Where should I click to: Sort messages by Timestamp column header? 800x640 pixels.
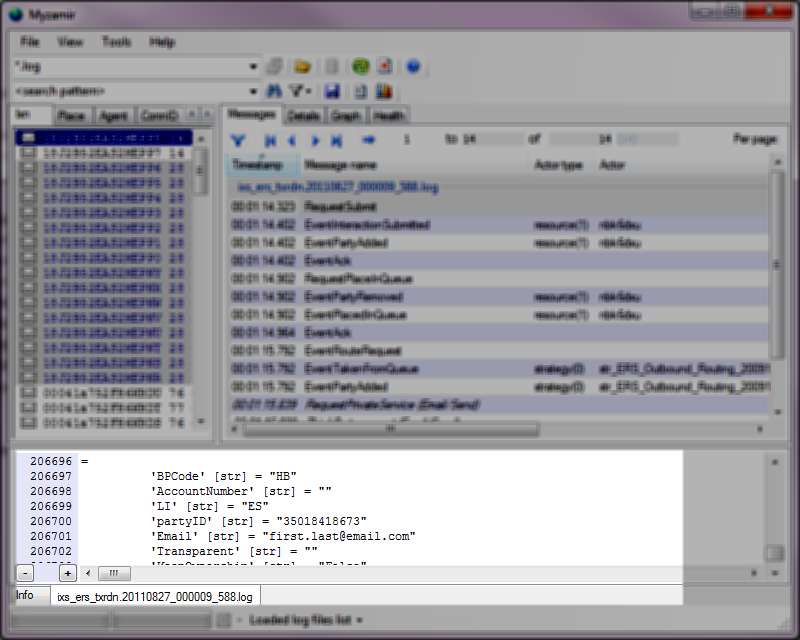[258, 164]
